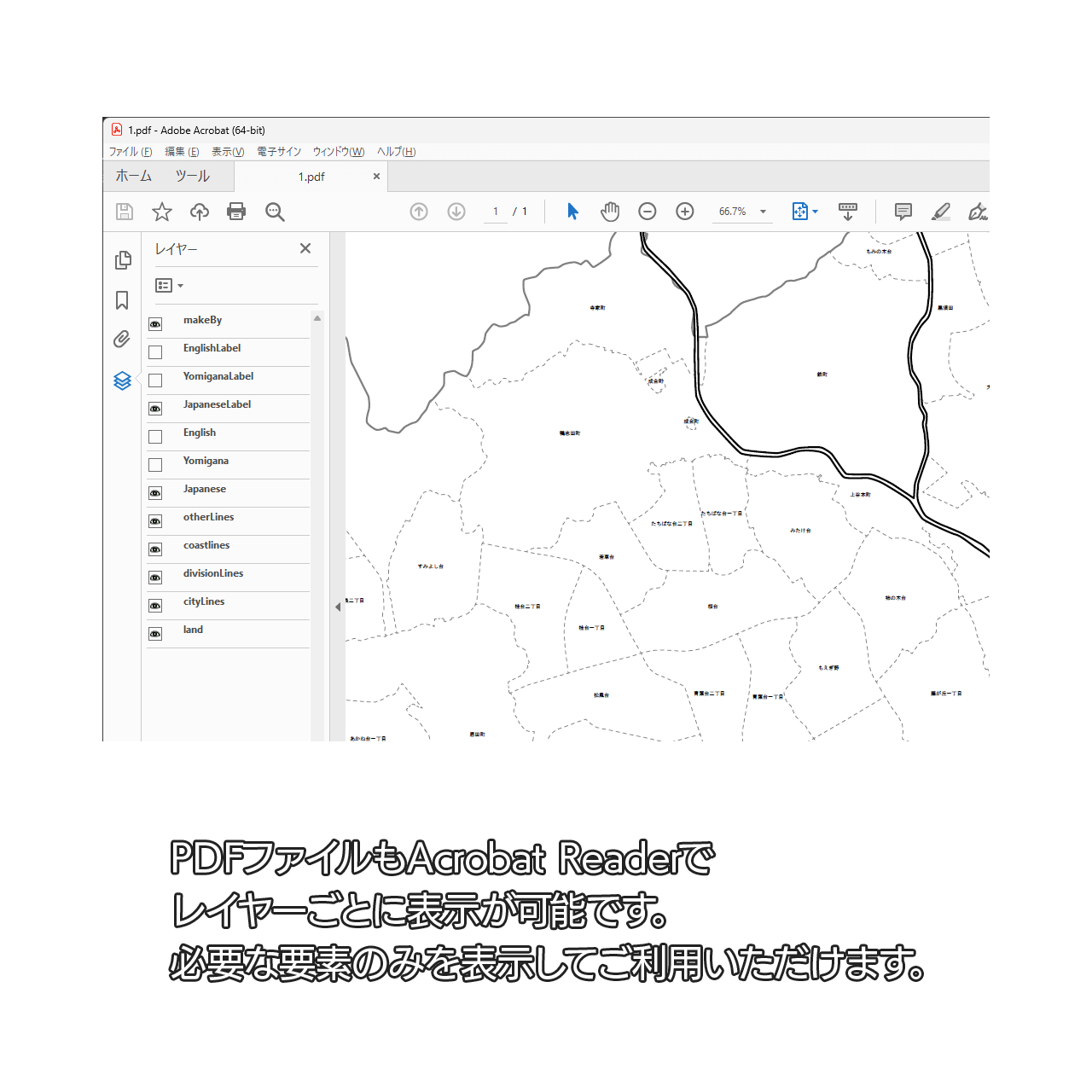Hide the land layer

pos(155,634)
